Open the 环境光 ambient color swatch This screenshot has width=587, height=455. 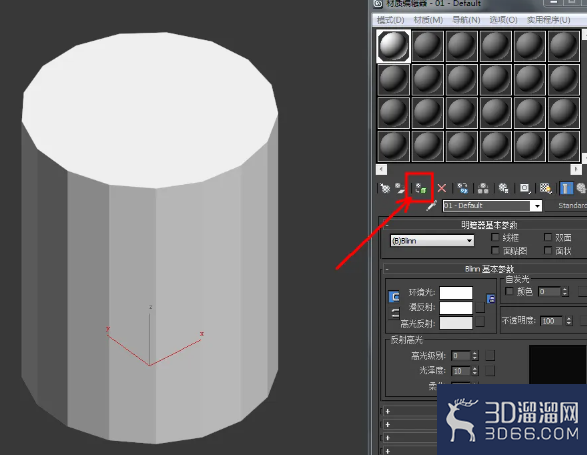456,293
